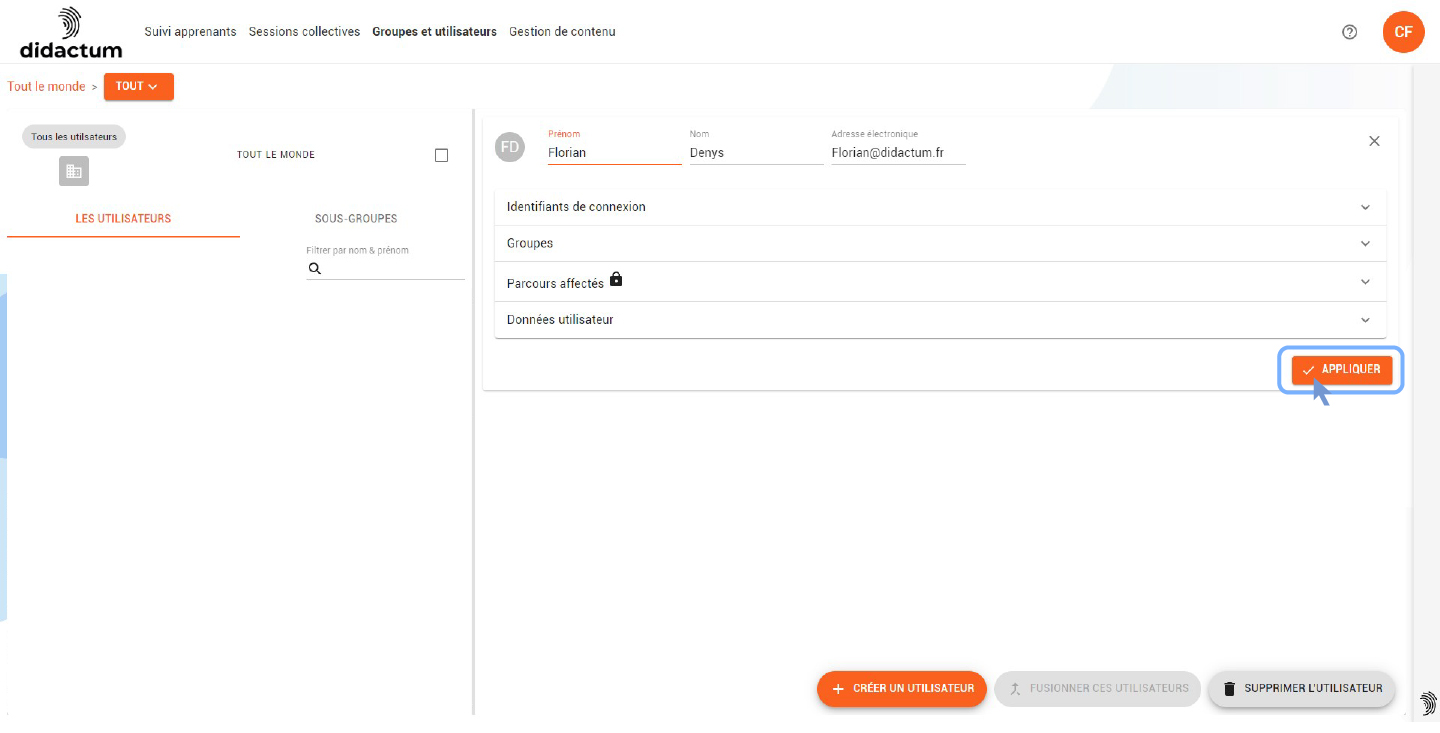The height and width of the screenshot is (733, 1440).
Task: Click the Tout le monde breadcrumb link
Action: click(x=46, y=87)
